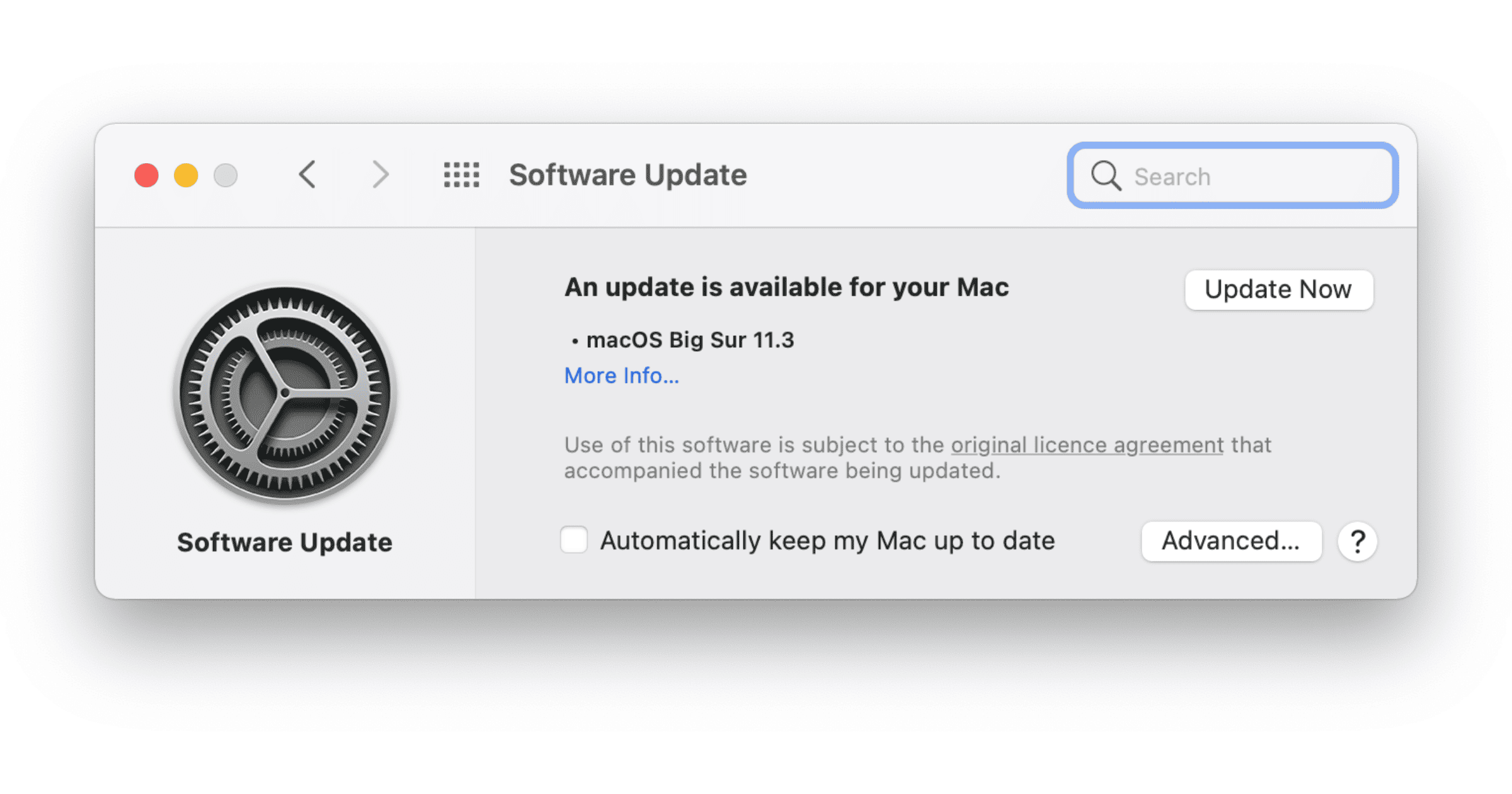The width and height of the screenshot is (1512, 794).
Task: Click the large Software Update gear icon
Action: [285, 393]
